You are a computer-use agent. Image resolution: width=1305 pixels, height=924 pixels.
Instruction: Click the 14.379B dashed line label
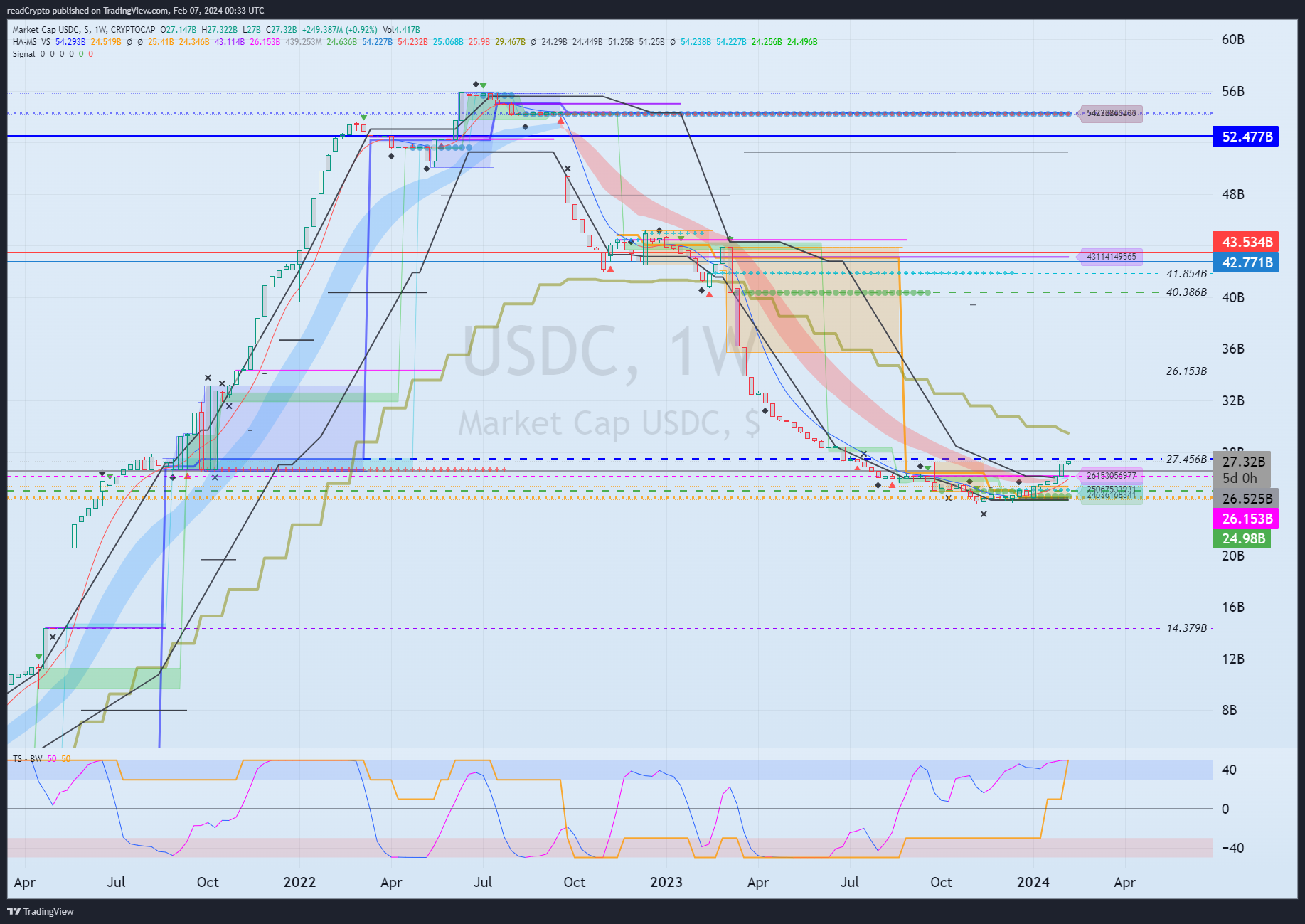pos(1186,628)
